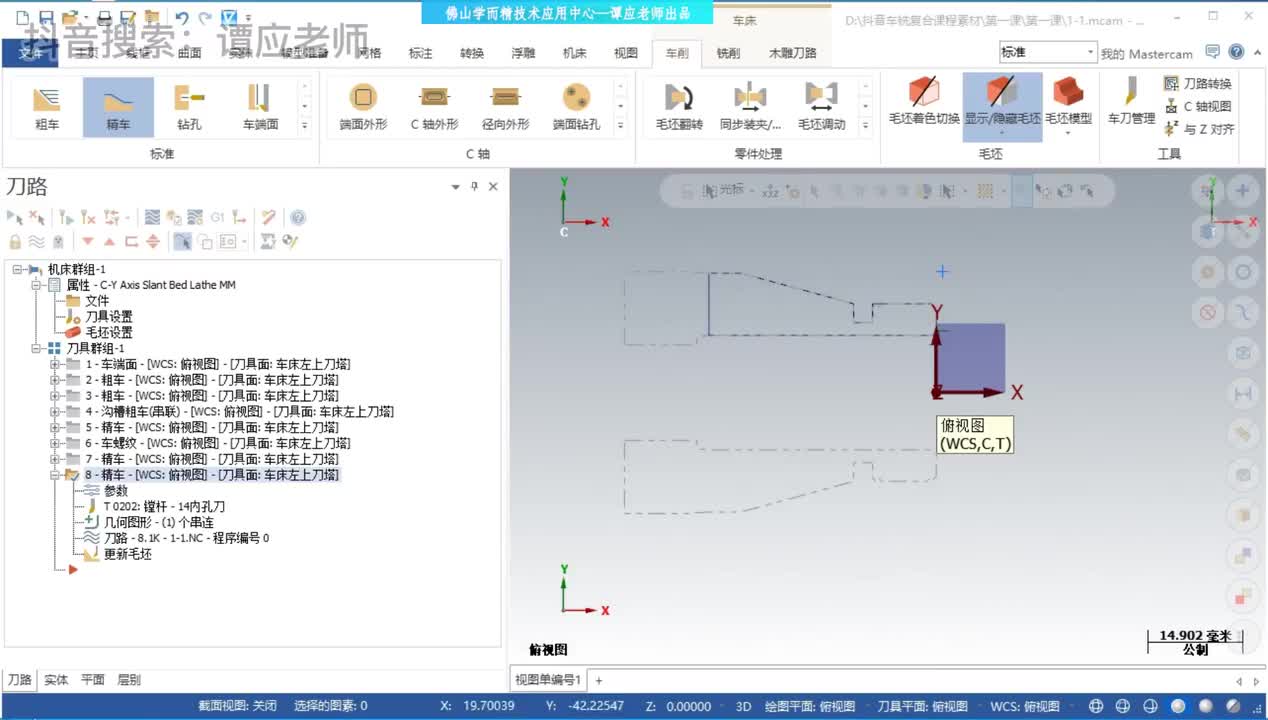Move insert arrow down one item
This screenshot has width=1268, height=720.
(x=88, y=241)
